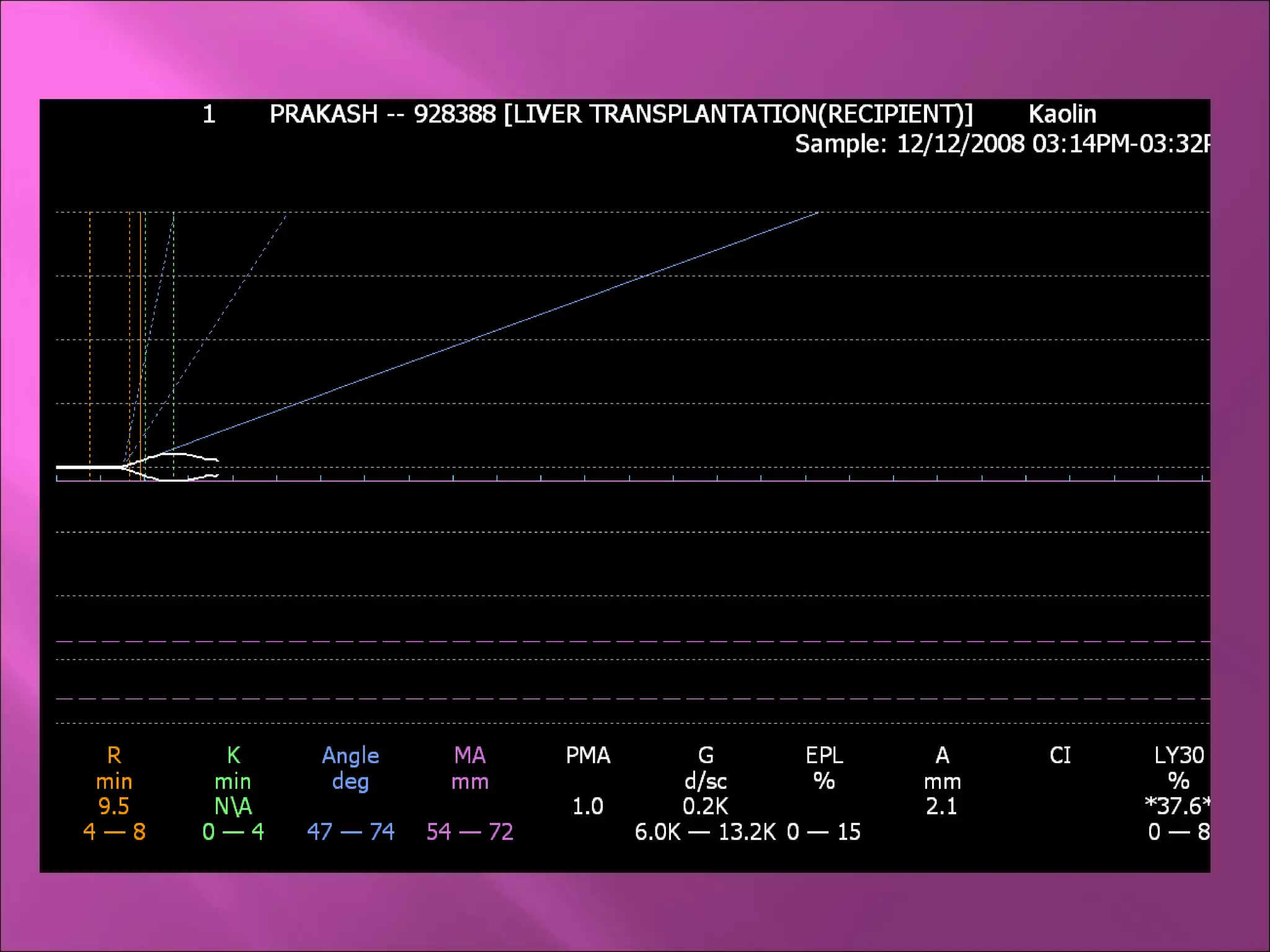Click the Sample date and time text
This screenshot has width=1270, height=952.
point(1001,144)
